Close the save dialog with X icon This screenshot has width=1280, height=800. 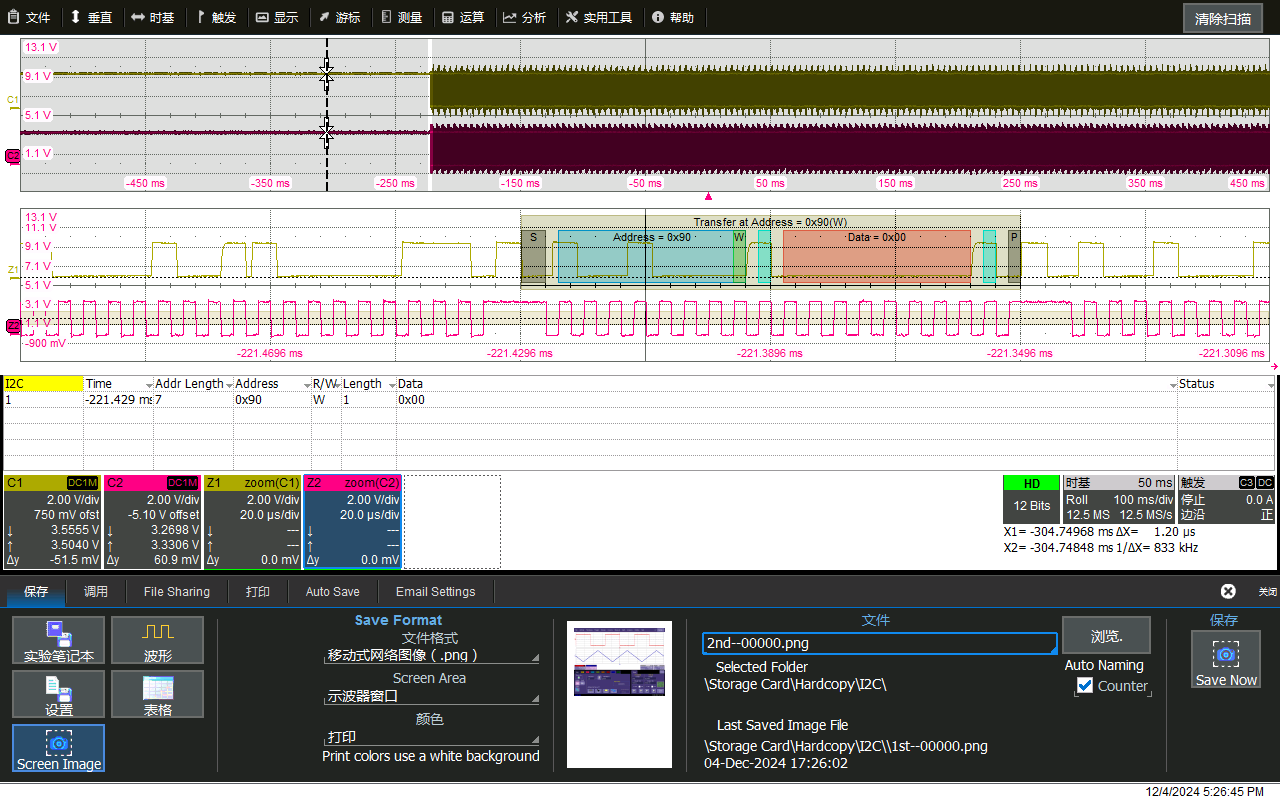1228,591
